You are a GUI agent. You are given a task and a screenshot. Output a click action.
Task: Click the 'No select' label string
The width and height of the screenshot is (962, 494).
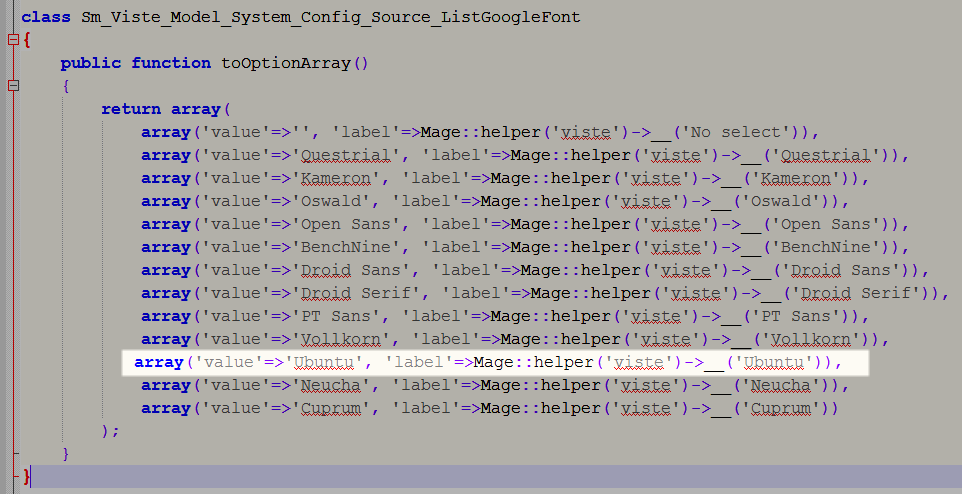tap(736, 132)
